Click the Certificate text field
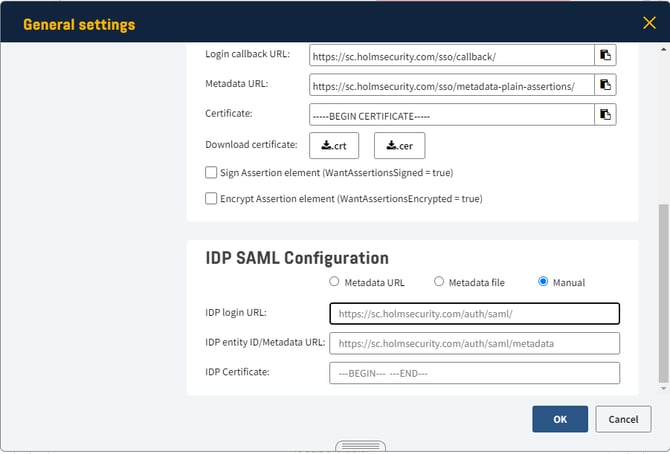Image resolution: width=670 pixels, height=454 pixels. 452,115
